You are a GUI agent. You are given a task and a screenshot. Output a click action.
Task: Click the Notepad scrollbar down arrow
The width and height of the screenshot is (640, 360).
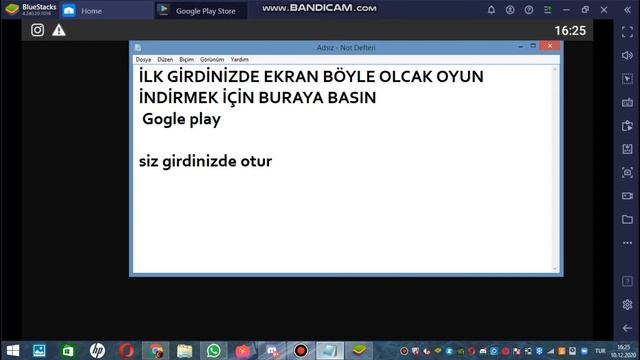point(555,269)
